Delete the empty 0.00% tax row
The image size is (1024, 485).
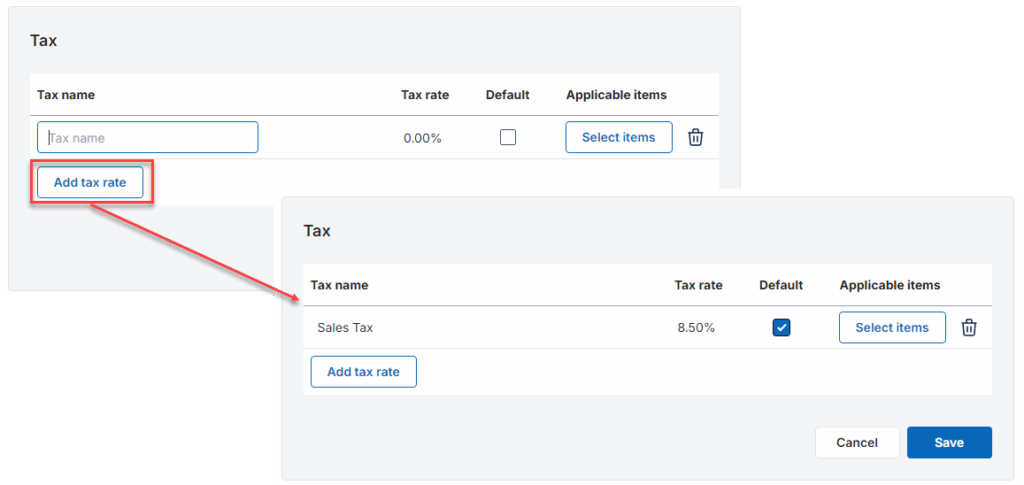(697, 138)
